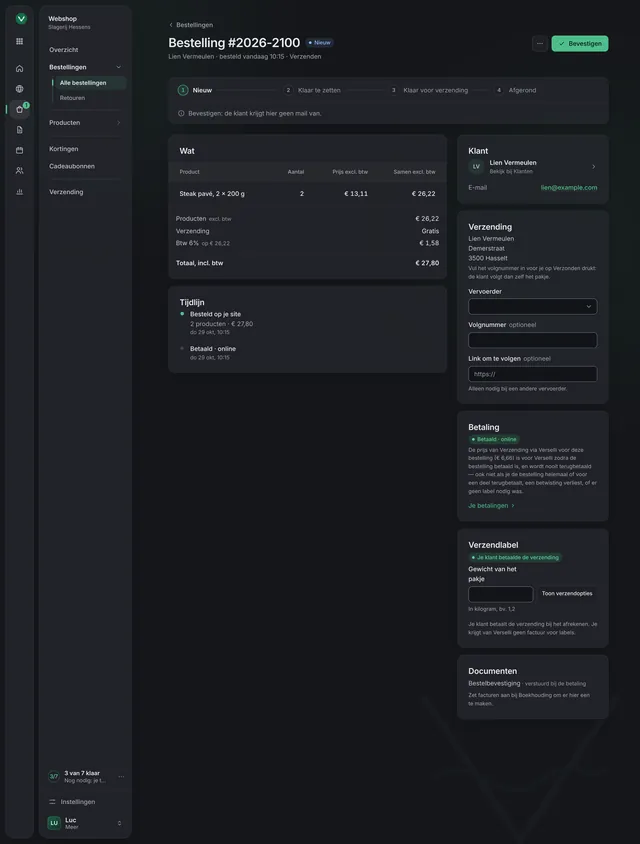Click the Betaald · online green badge
Image resolution: width=640 pixels, height=844 pixels.
coord(494,439)
